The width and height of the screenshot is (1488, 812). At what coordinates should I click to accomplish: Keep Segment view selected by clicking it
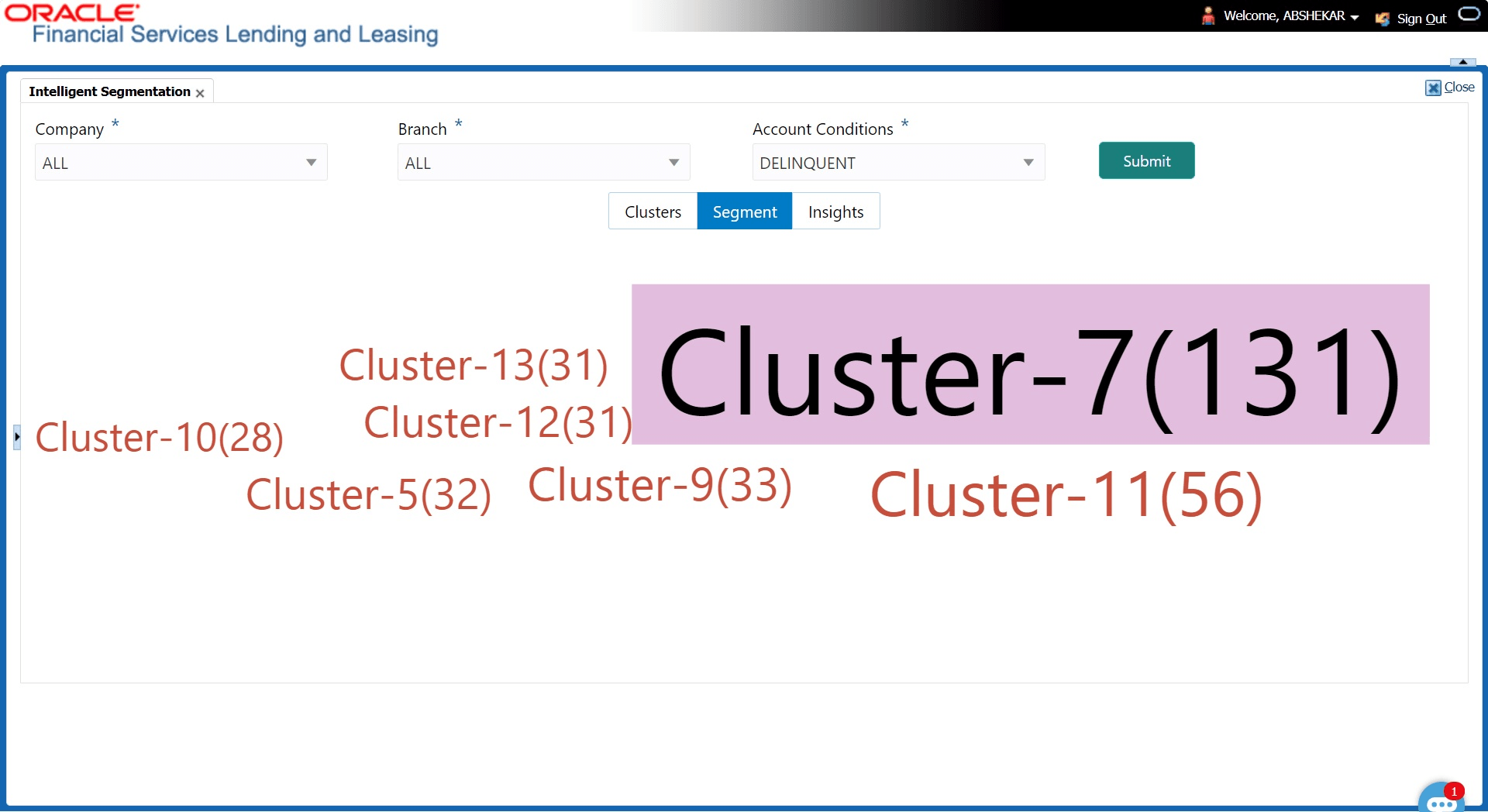(x=744, y=211)
